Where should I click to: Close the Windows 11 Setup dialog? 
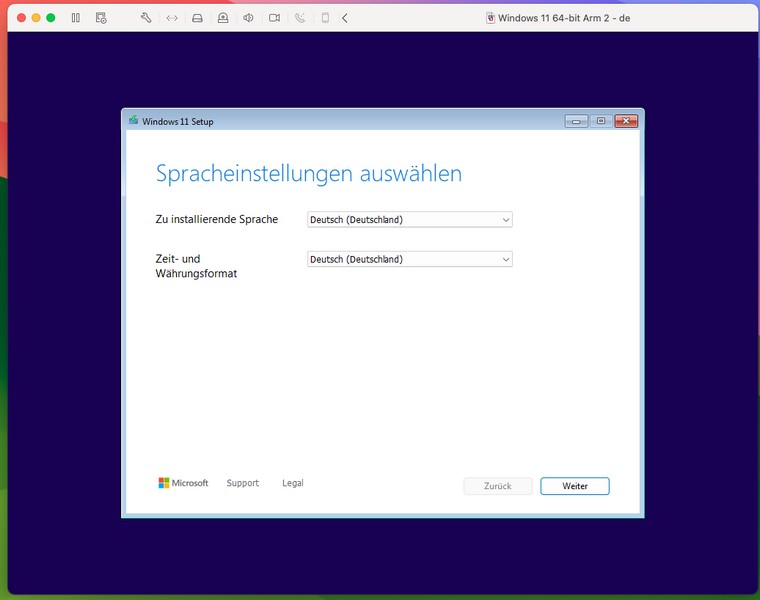[626, 121]
